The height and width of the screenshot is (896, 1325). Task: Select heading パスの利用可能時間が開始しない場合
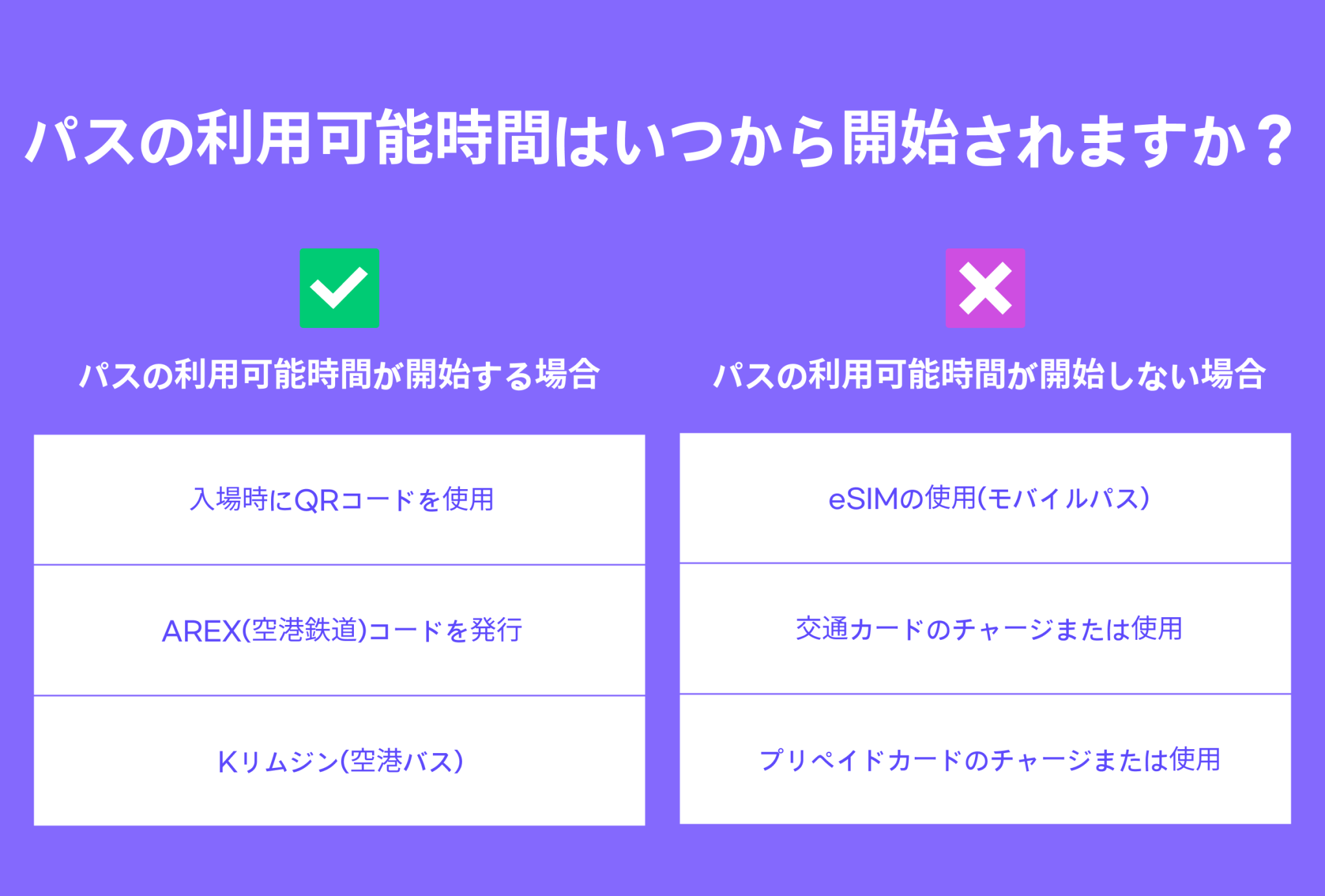tap(989, 375)
